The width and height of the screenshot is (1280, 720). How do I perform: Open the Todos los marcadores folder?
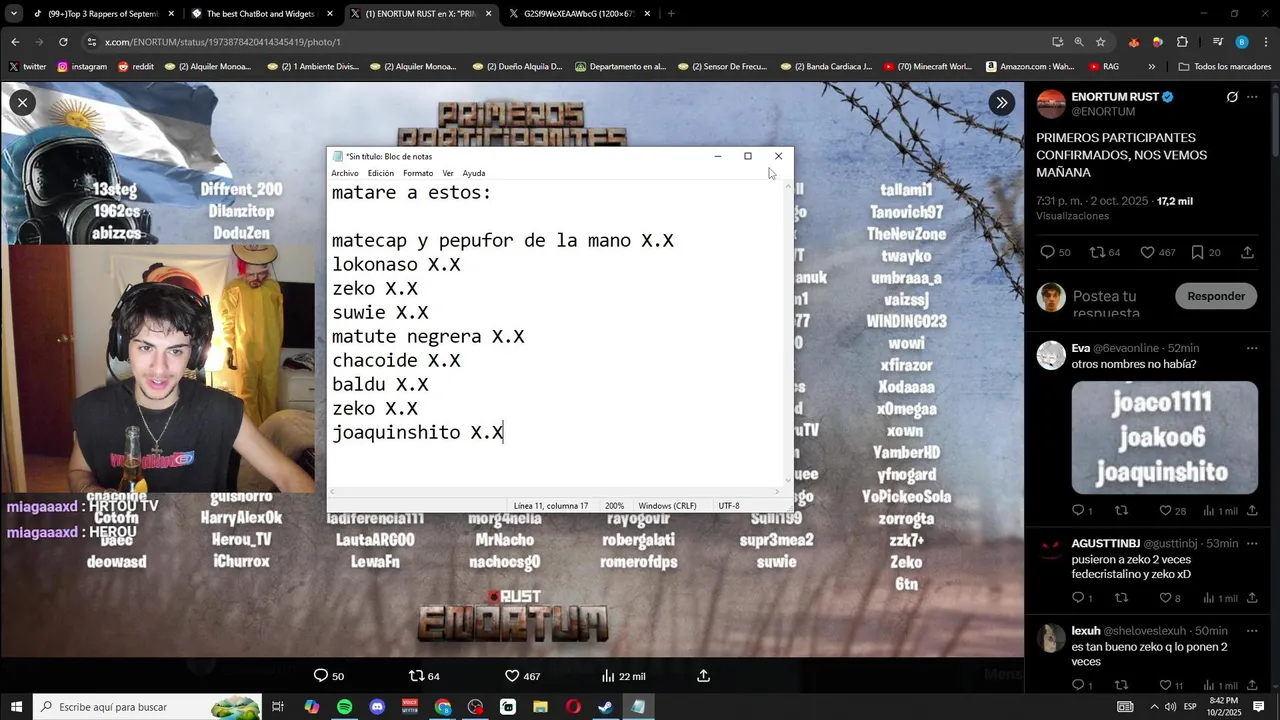coord(1225,66)
